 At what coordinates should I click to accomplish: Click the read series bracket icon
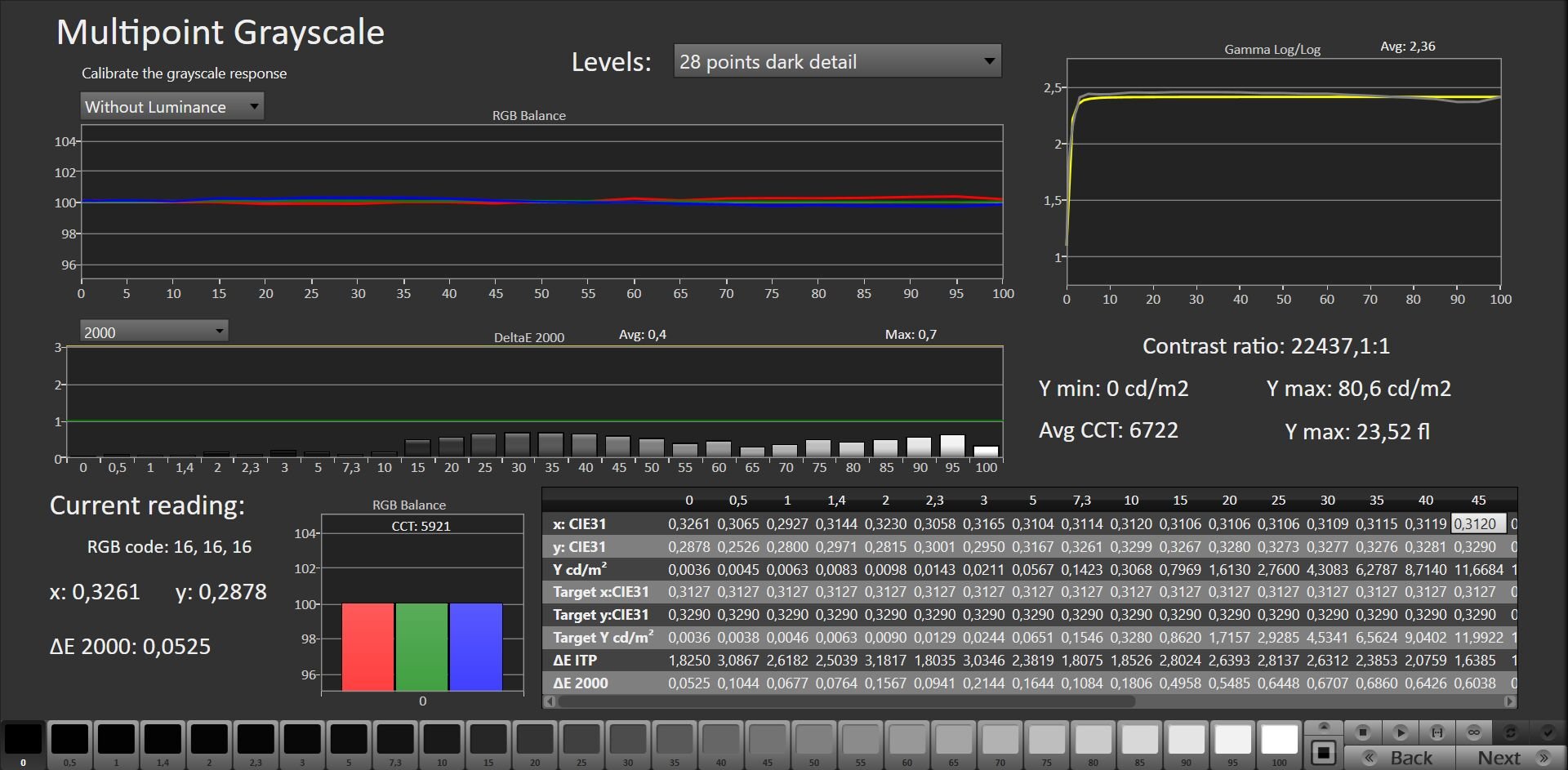point(1437,732)
